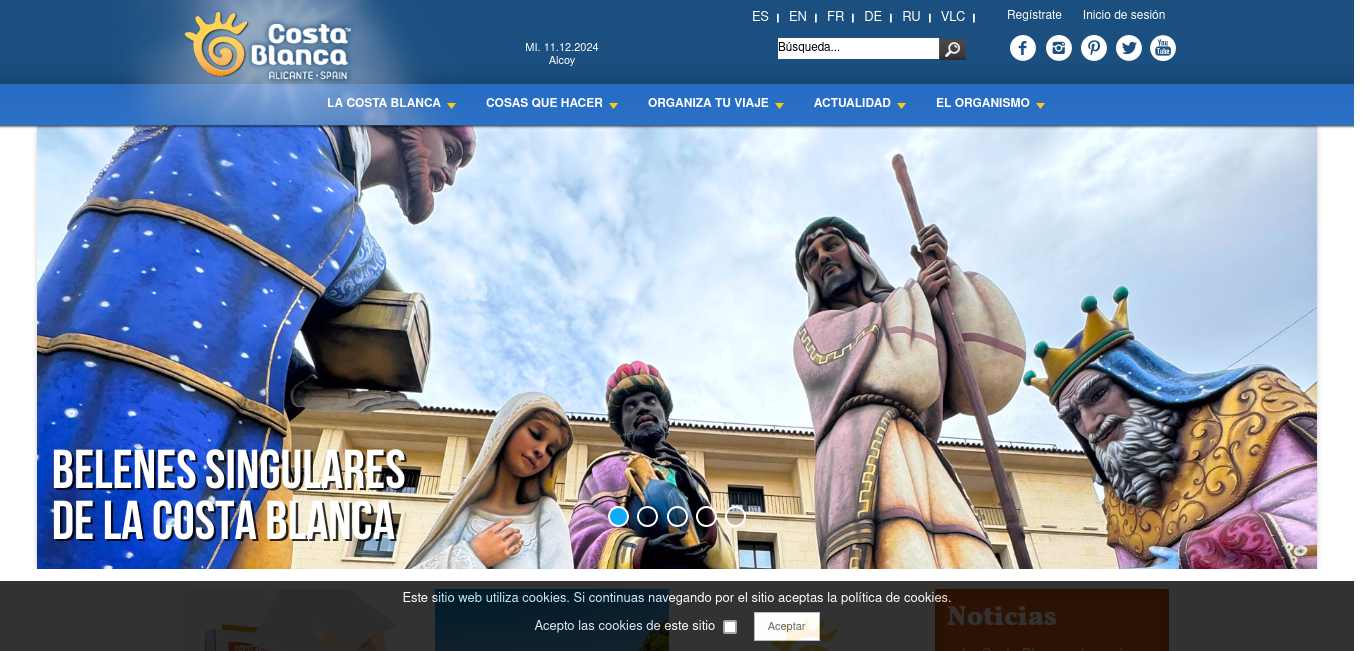The height and width of the screenshot is (651, 1366).
Task: Expand the Cosas Que Hacer menu arrow
Action: pos(613,105)
